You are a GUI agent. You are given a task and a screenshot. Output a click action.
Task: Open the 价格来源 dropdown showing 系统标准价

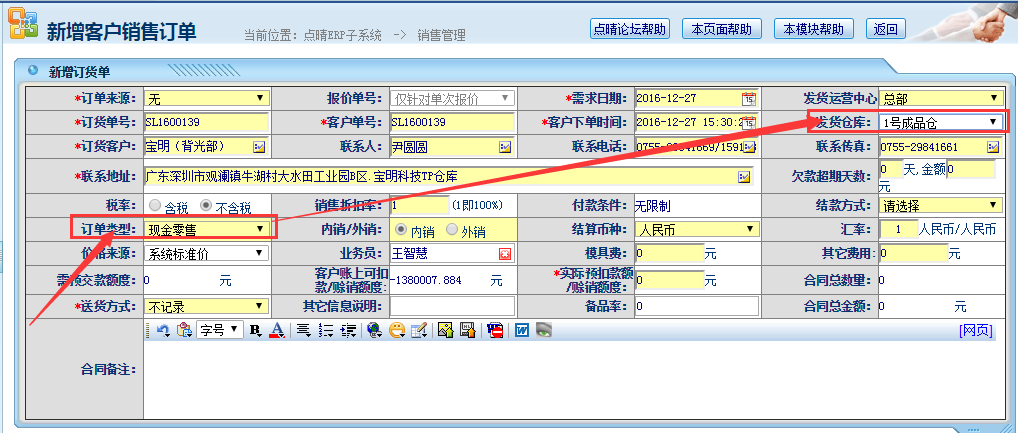pos(206,253)
